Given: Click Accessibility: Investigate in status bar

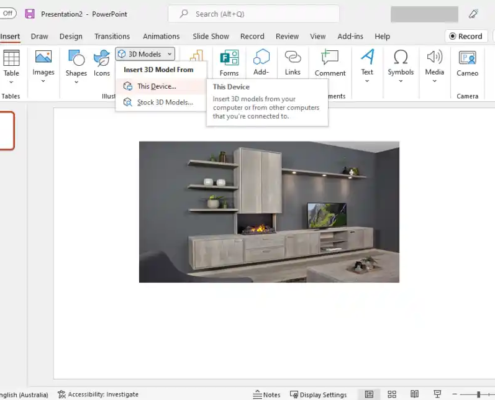Looking at the screenshot, I should [x=98, y=395].
